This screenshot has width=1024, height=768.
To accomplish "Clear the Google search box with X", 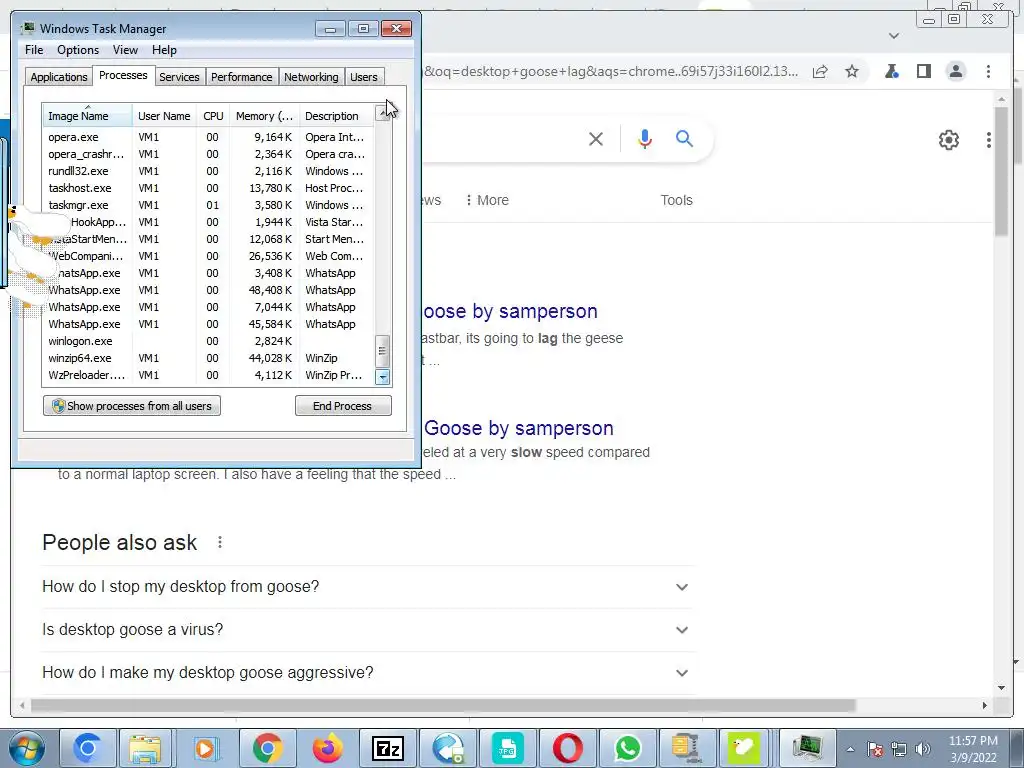I will [x=596, y=138].
